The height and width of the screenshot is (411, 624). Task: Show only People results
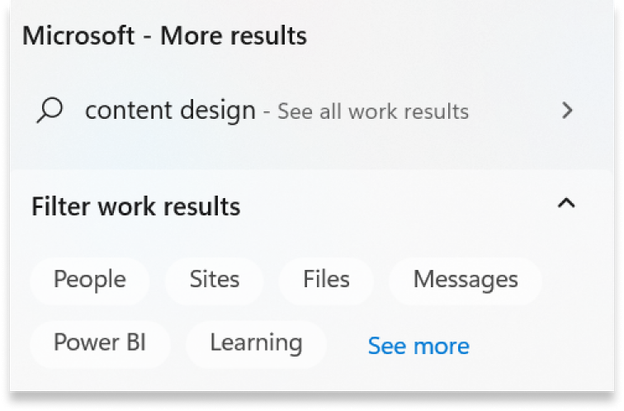(x=89, y=279)
